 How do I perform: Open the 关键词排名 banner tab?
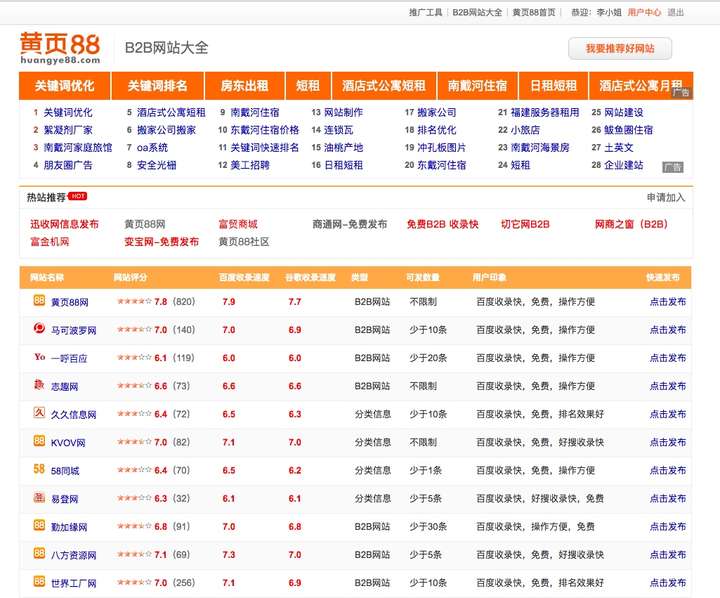point(158,86)
